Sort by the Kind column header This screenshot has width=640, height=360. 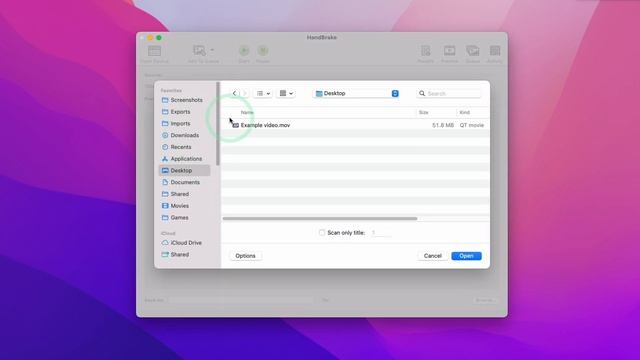[x=464, y=112]
